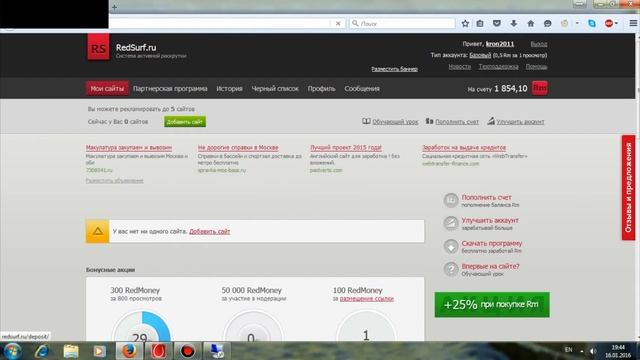Click the +25% при покупке Rm banner

tap(492, 304)
